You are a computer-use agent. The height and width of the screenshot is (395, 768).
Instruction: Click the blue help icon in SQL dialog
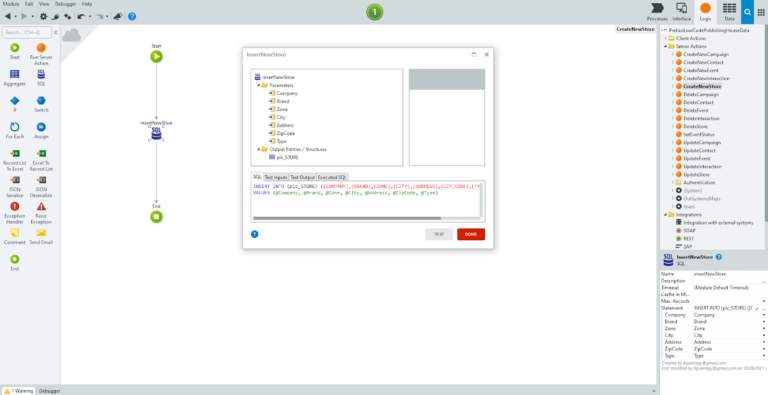click(255, 234)
